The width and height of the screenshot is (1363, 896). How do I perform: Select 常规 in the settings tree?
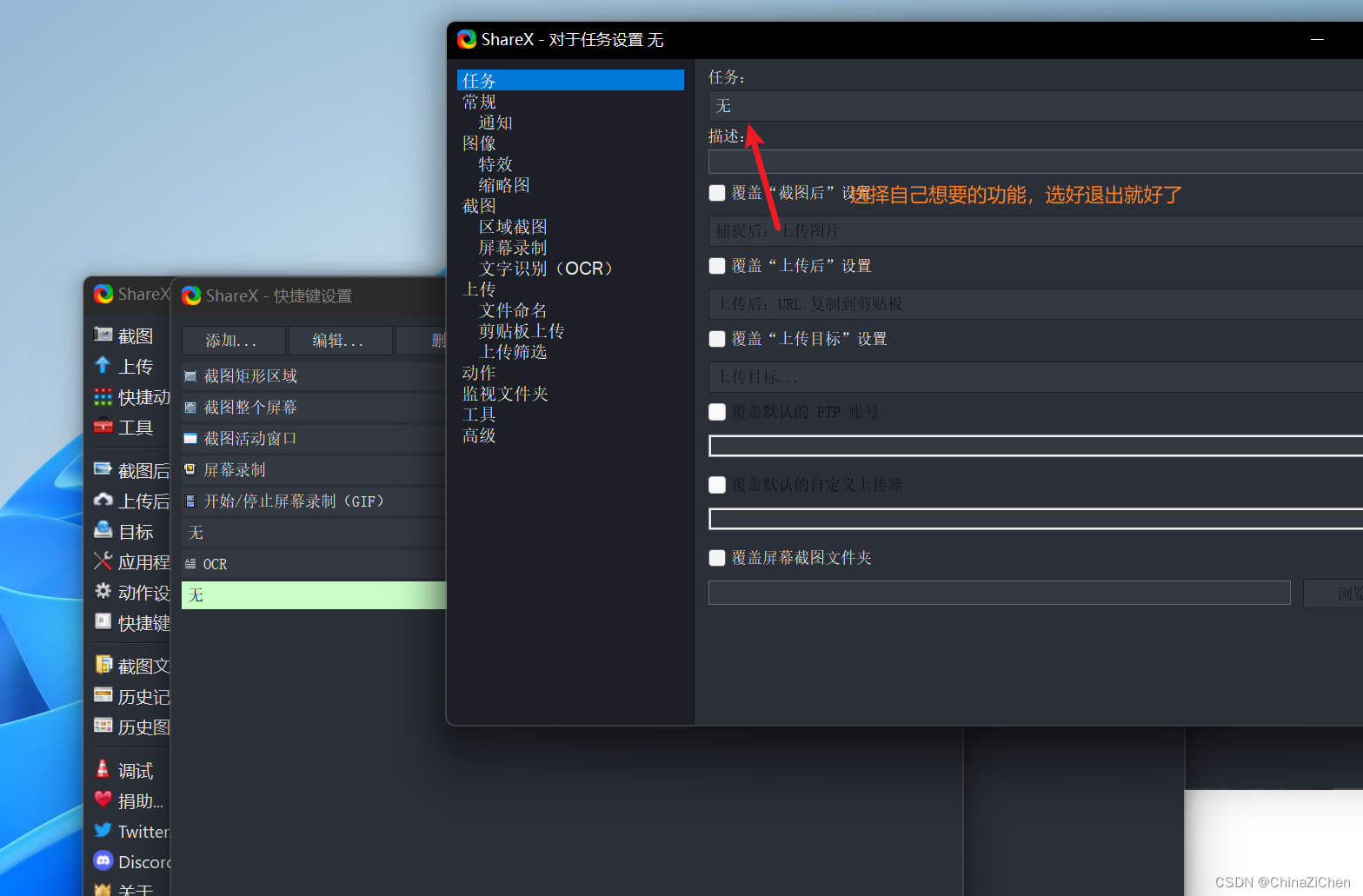click(479, 102)
